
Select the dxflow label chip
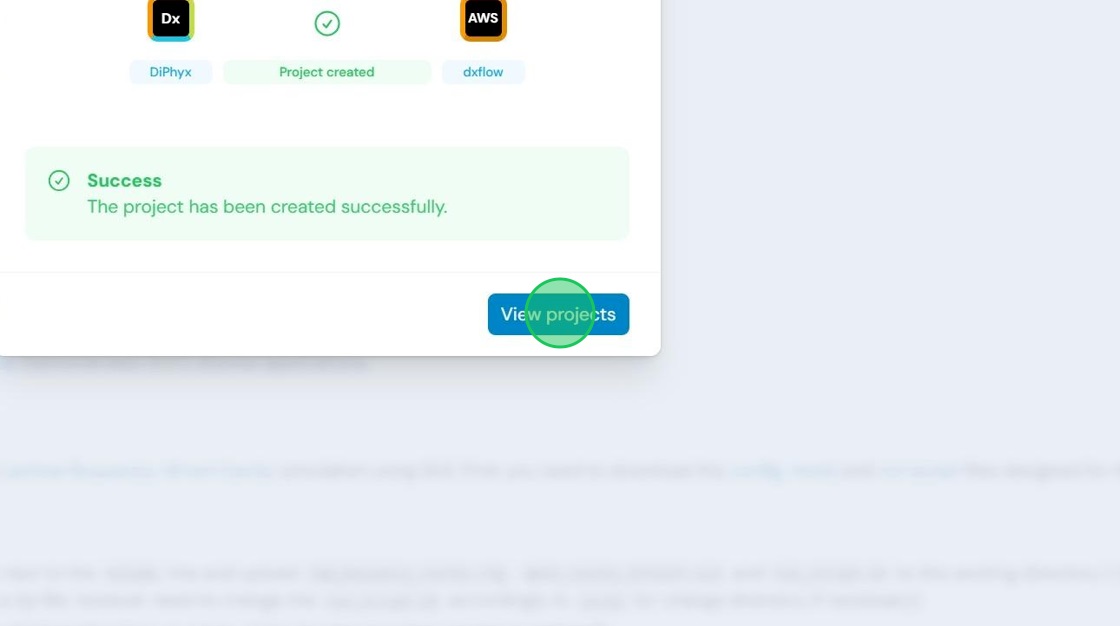(483, 72)
